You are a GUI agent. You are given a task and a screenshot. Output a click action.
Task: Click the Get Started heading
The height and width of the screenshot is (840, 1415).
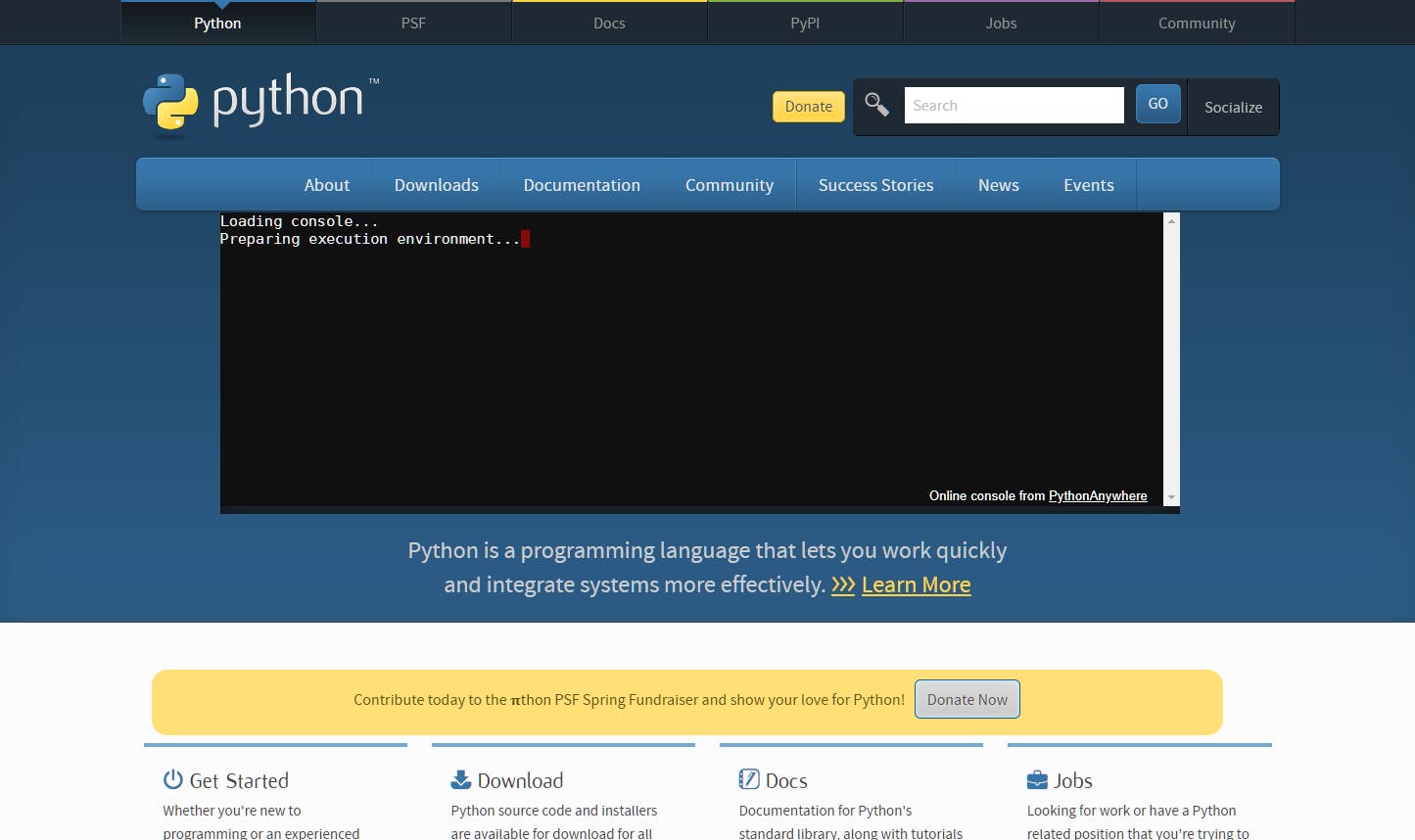239,780
